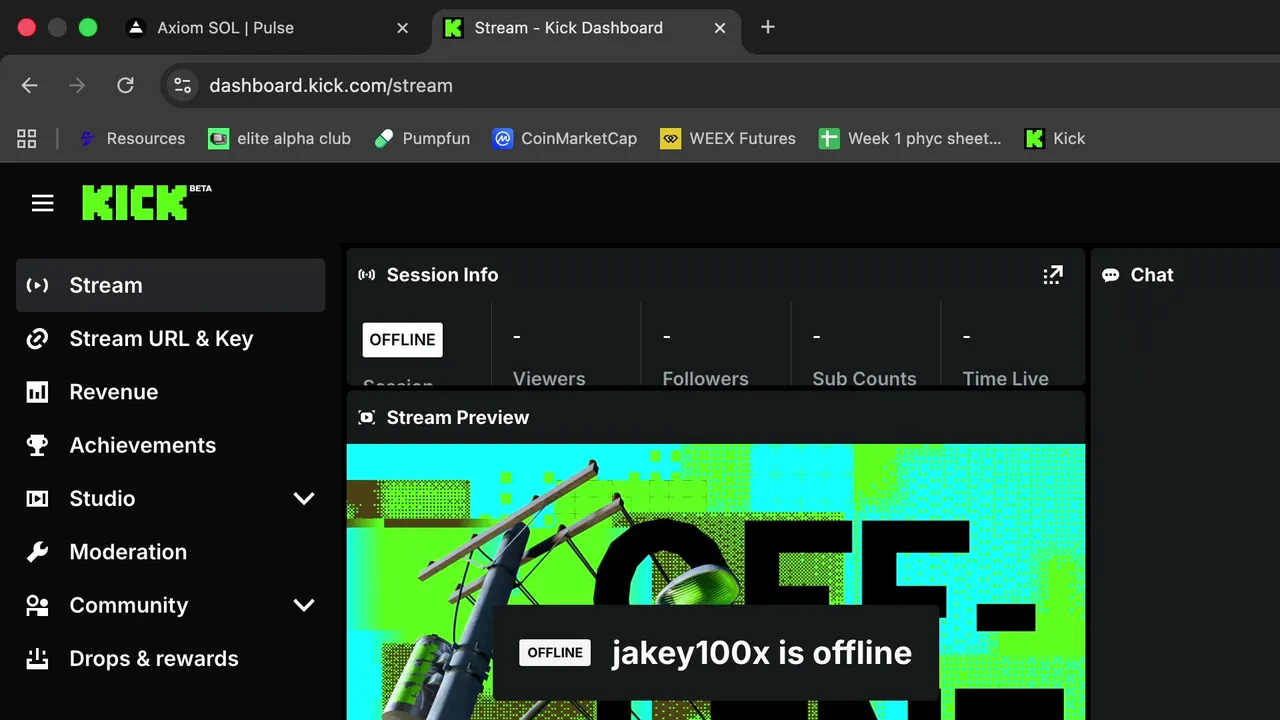Go back in browser history
Image resolution: width=1280 pixels, height=720 pixels.
[30, 86]
